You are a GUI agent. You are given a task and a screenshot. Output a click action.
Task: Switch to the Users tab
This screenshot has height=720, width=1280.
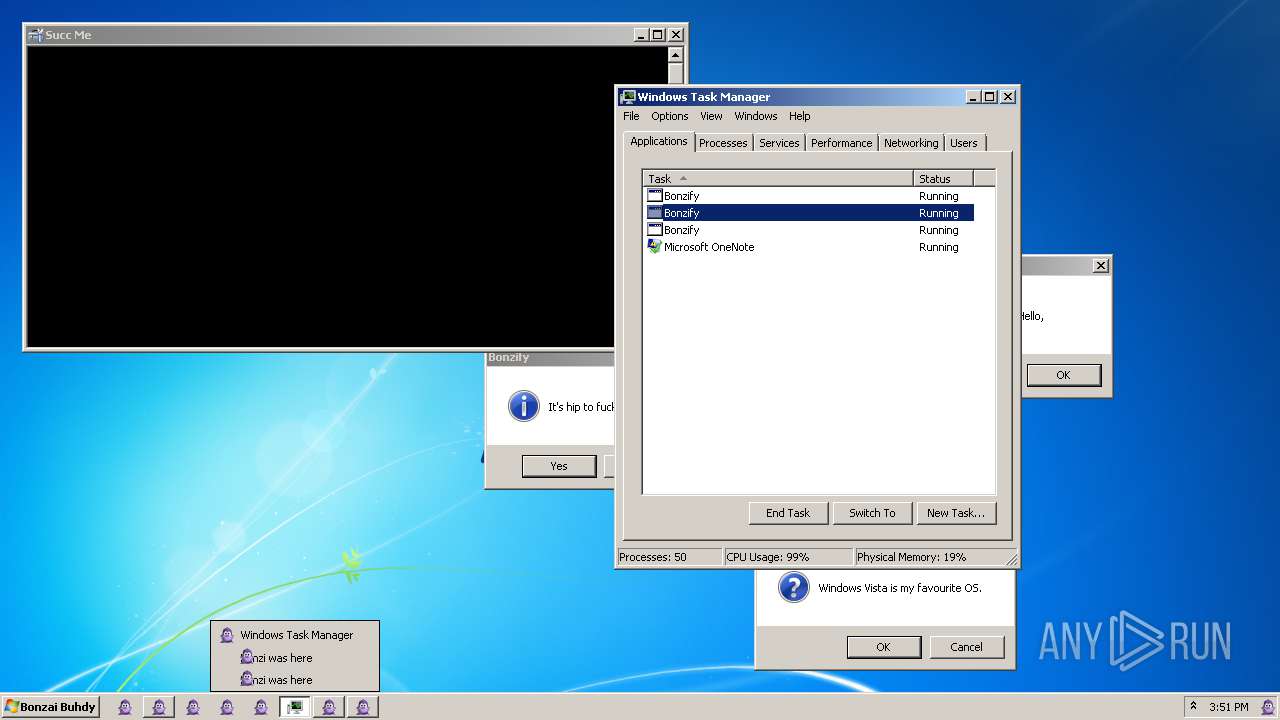tap(964, 143)
